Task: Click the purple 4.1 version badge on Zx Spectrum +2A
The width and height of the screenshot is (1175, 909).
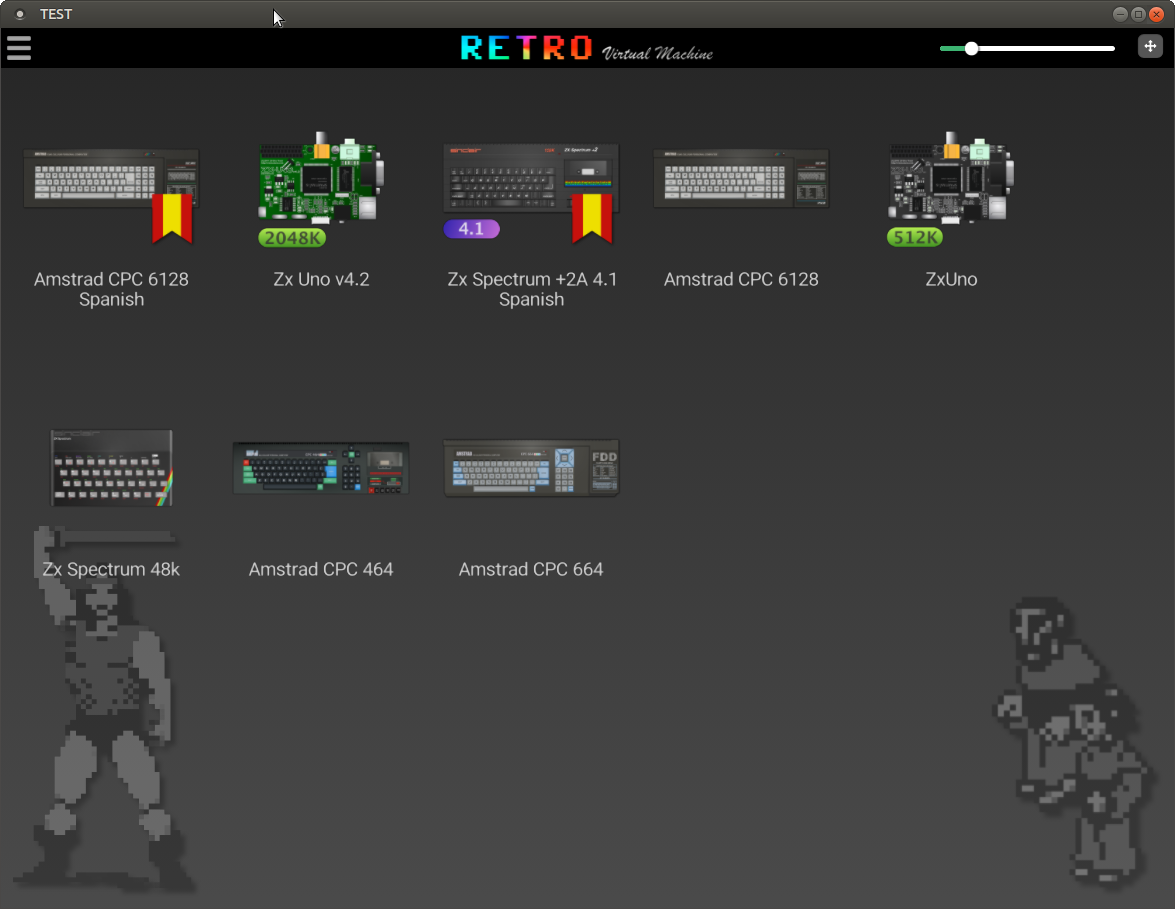Action: 471,229
